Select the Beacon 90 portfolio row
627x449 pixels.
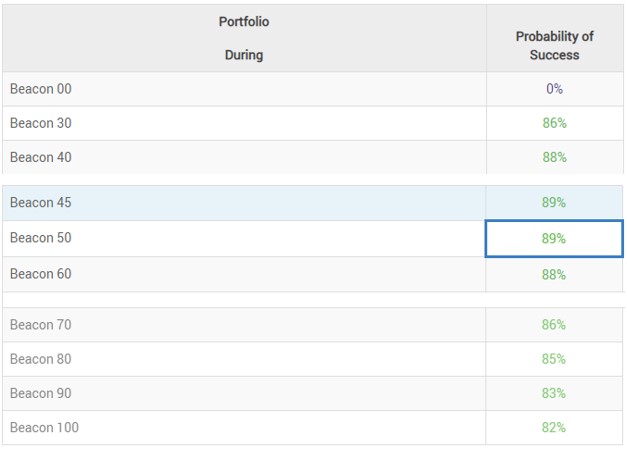point(313,393)
